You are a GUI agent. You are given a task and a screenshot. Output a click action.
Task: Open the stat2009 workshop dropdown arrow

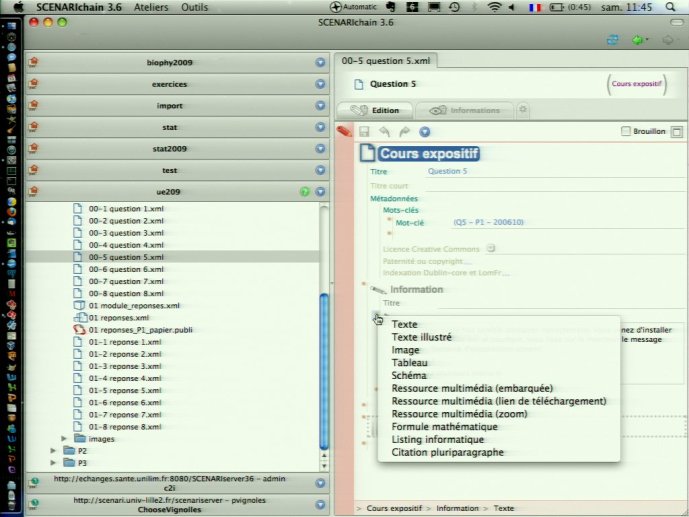[x=320, y=148]
